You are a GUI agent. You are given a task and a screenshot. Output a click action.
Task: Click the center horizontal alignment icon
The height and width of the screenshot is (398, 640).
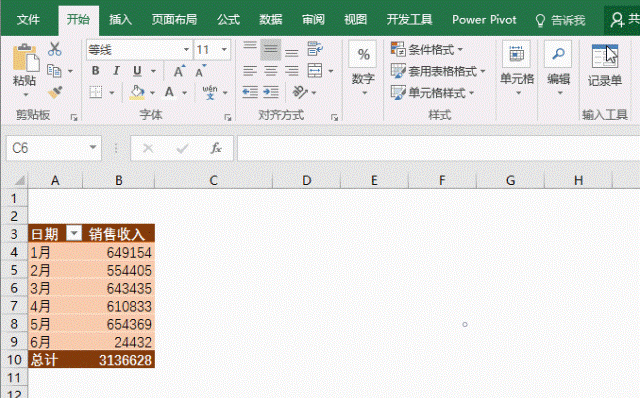(x=270, y=71)
